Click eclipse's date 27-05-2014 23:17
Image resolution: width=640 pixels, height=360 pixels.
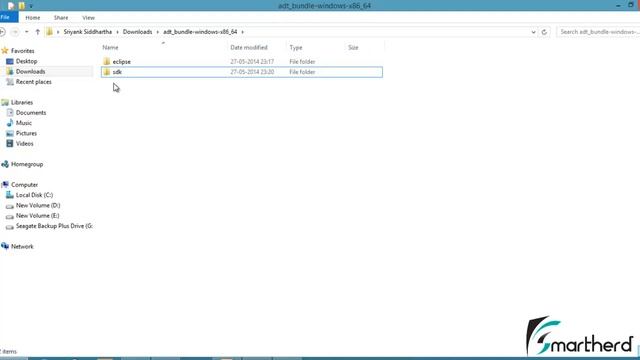point(252,62)
